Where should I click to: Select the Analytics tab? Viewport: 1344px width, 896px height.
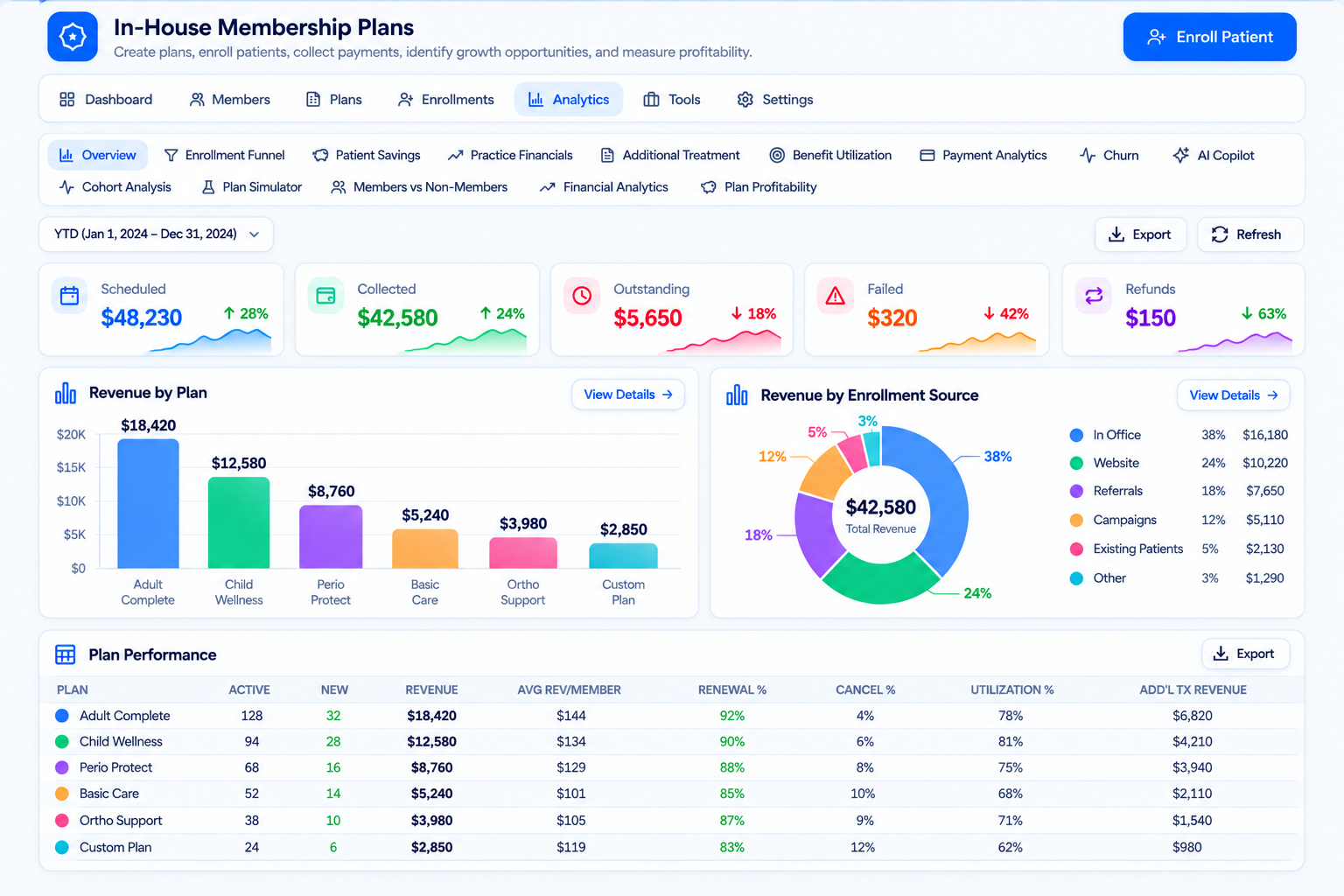[x=569, y=100]
